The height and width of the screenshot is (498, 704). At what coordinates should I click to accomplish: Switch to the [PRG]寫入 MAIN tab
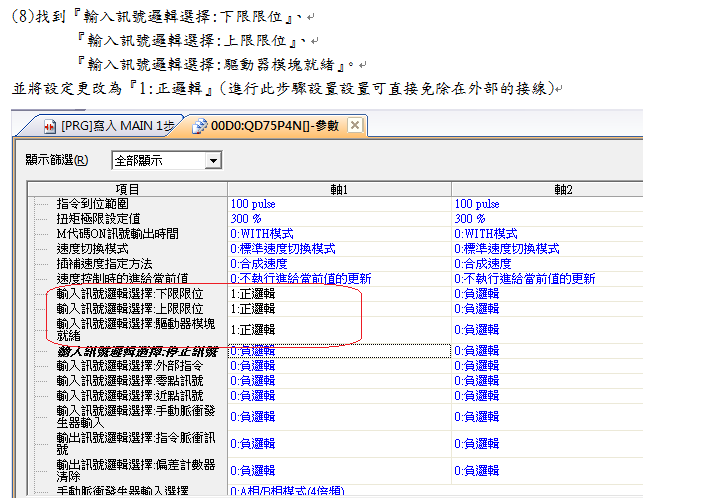click(x=108, y=126)
